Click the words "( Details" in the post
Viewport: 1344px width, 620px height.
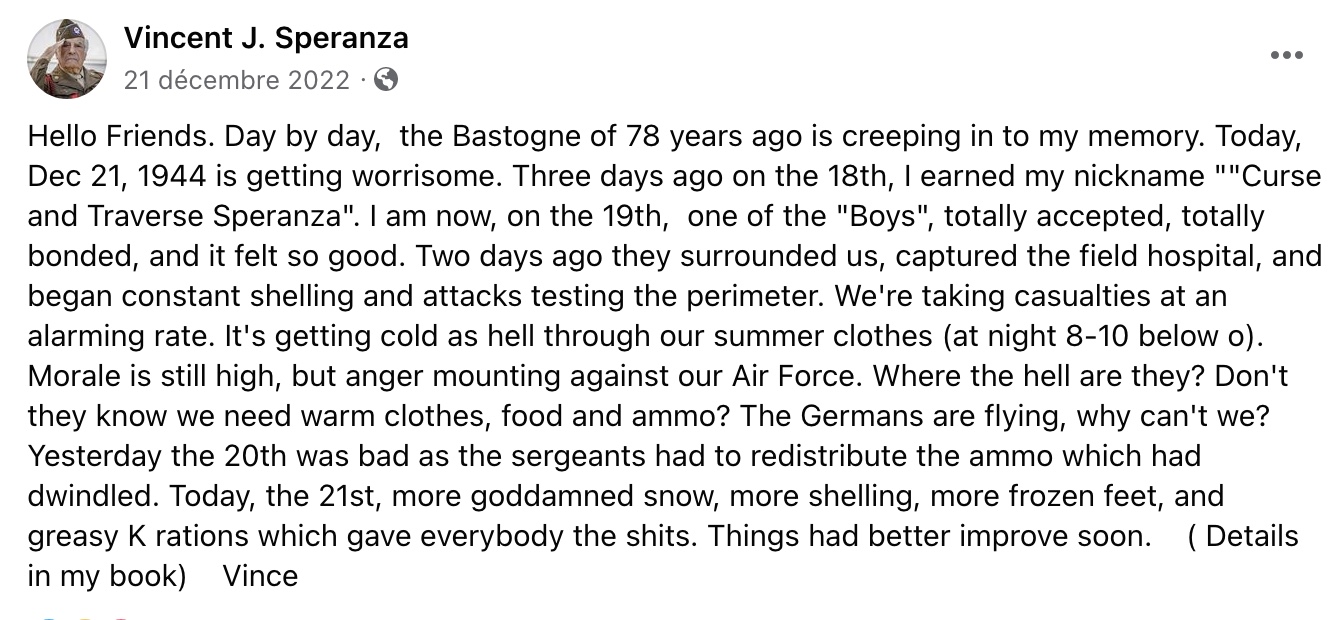[x=1242, y=536]
